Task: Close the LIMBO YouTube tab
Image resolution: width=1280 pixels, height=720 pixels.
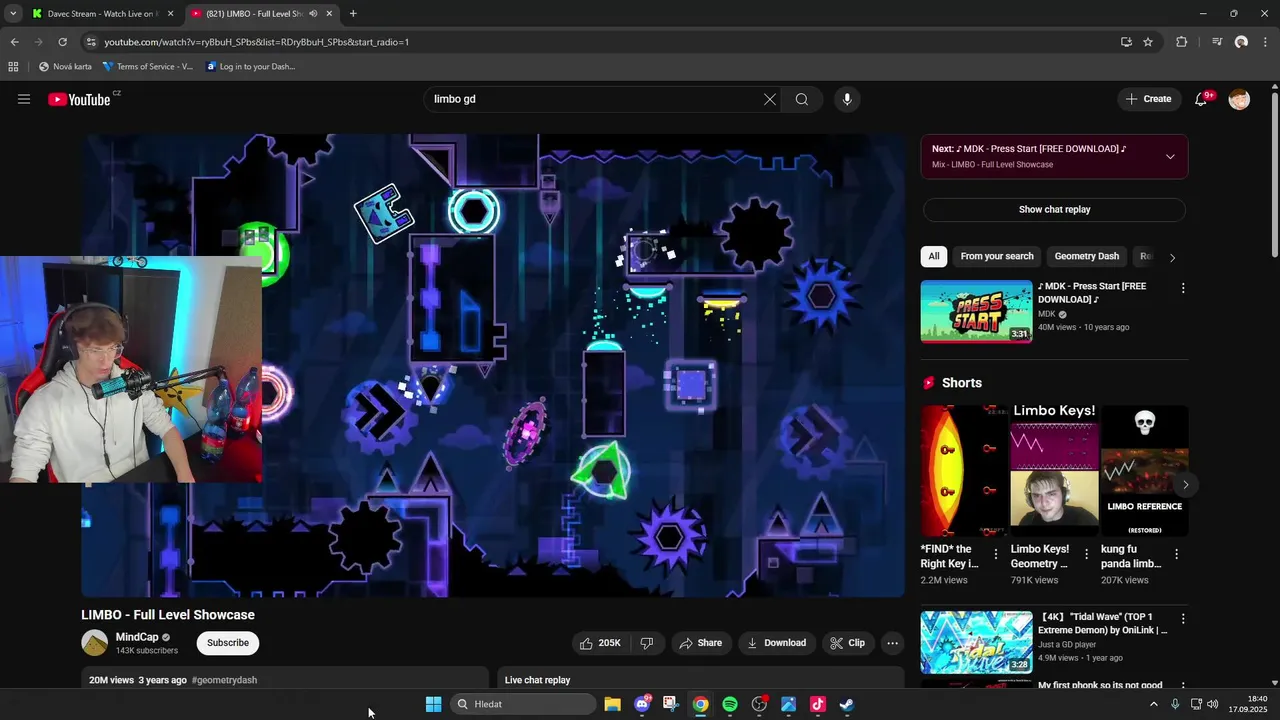Action: (x=329, y=14)
